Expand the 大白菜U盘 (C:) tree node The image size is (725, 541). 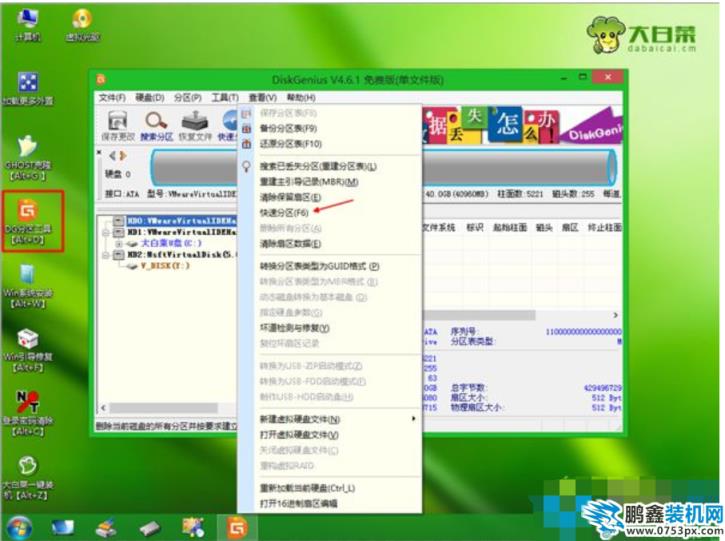119,244
